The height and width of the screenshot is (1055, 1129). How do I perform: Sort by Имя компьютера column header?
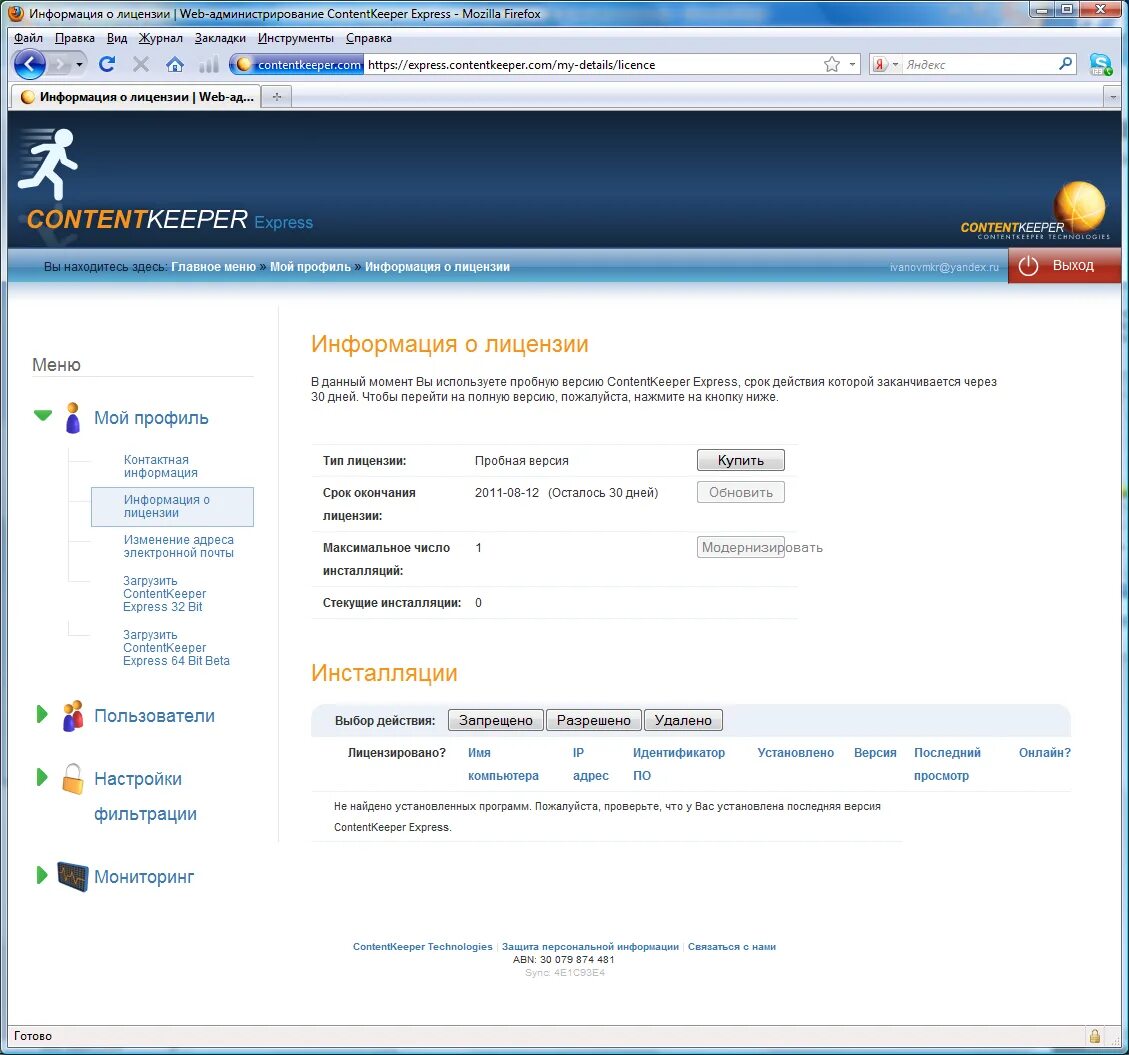click(x=503, y=764)
